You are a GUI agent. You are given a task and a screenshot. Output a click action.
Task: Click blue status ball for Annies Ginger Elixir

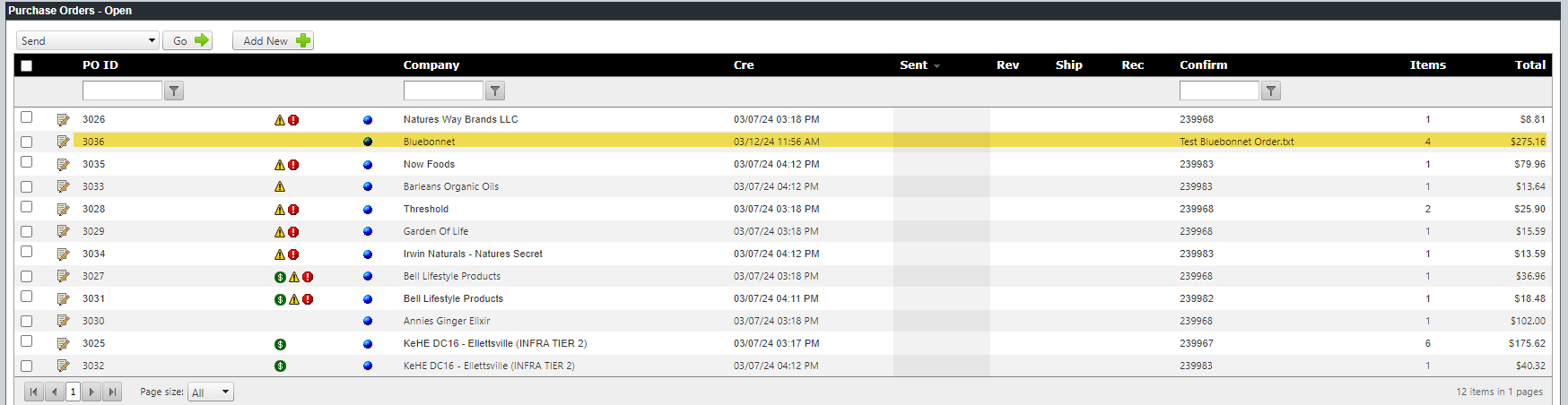[368, 322]
